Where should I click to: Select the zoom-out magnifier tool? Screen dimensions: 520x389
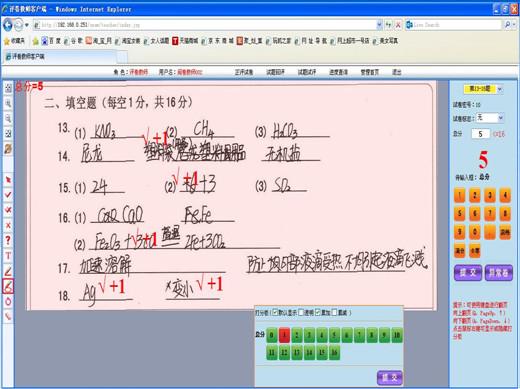(8, 118)
